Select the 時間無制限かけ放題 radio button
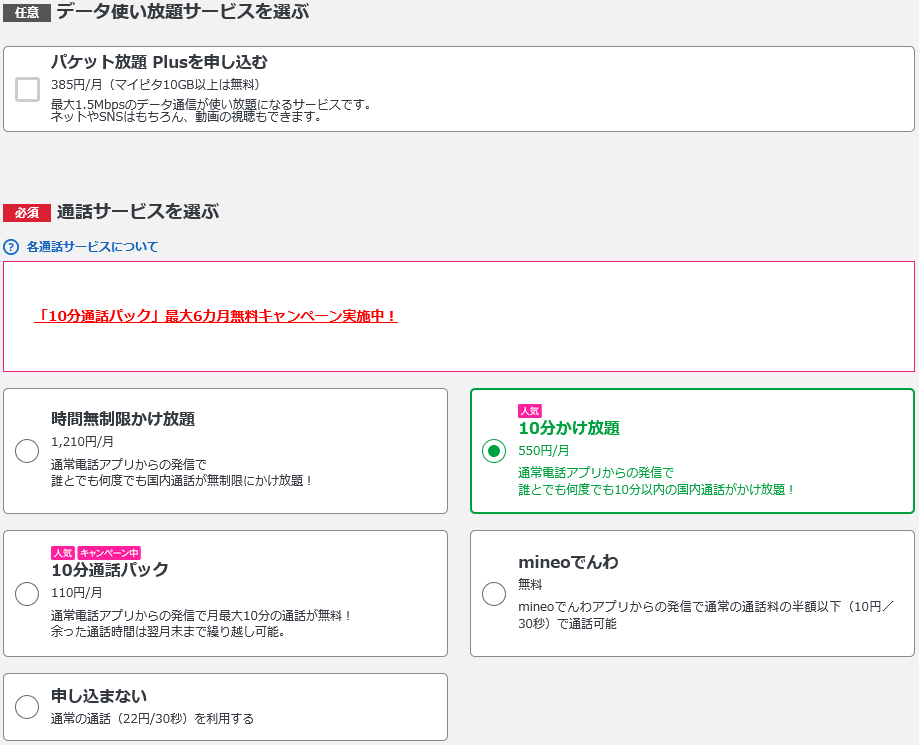The height and width of the screenshot is (745, 919). [x=27, y=450]
